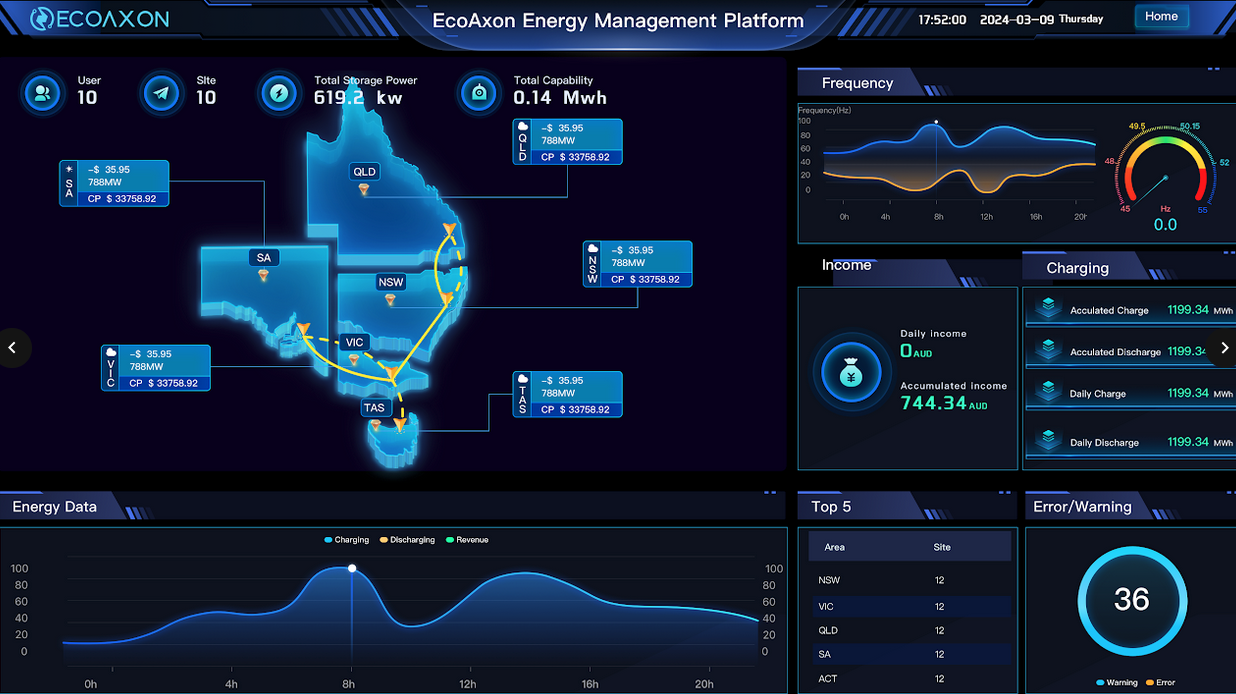Select the VIC row in Top 5 table
Screen dimensions: 1236x694
click(910, 606)
